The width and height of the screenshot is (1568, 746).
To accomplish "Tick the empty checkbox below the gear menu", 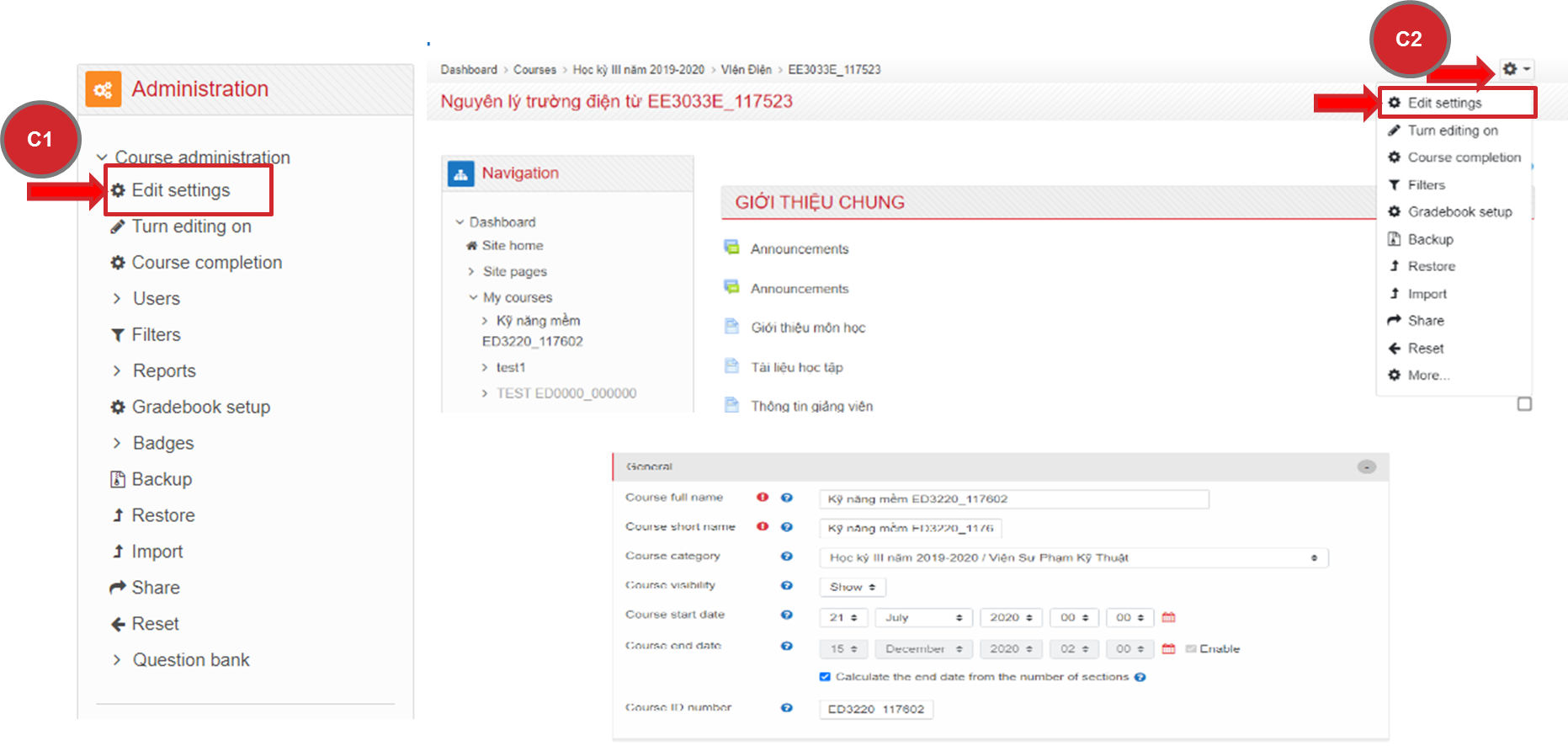I will point(1524,404).
